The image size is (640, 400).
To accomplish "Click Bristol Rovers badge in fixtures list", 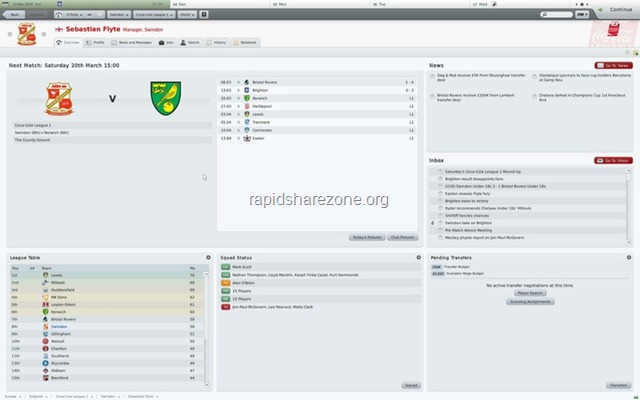I will (247, 82).
